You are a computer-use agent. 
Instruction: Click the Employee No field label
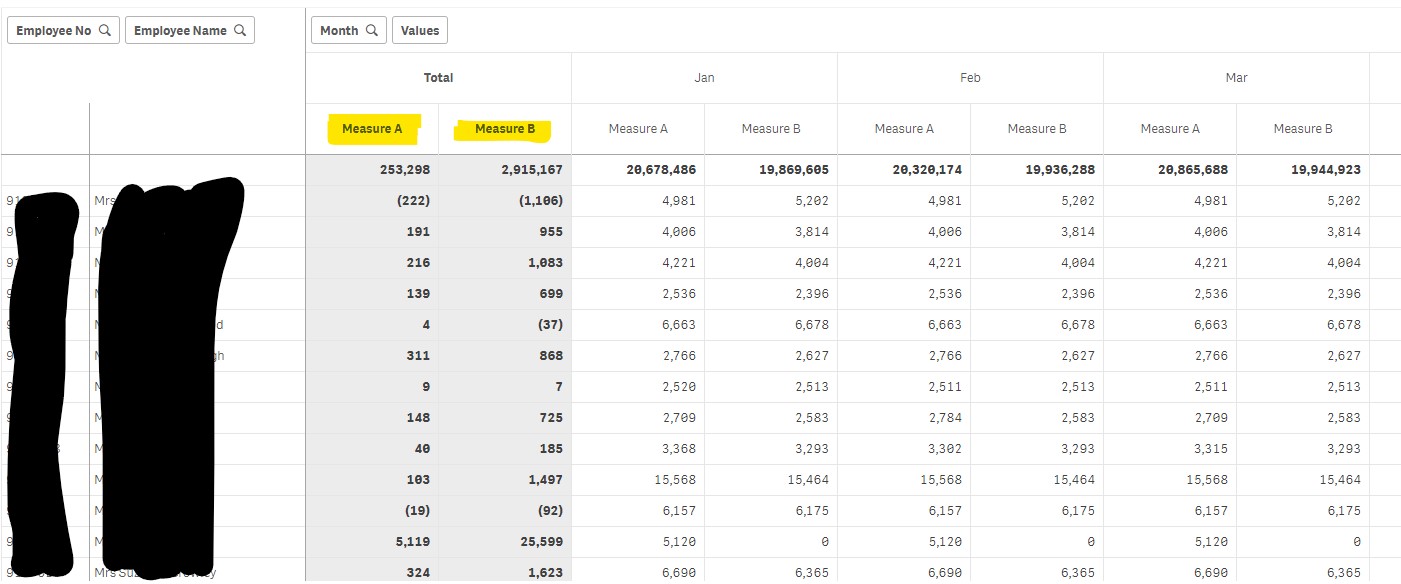[54, 31]
